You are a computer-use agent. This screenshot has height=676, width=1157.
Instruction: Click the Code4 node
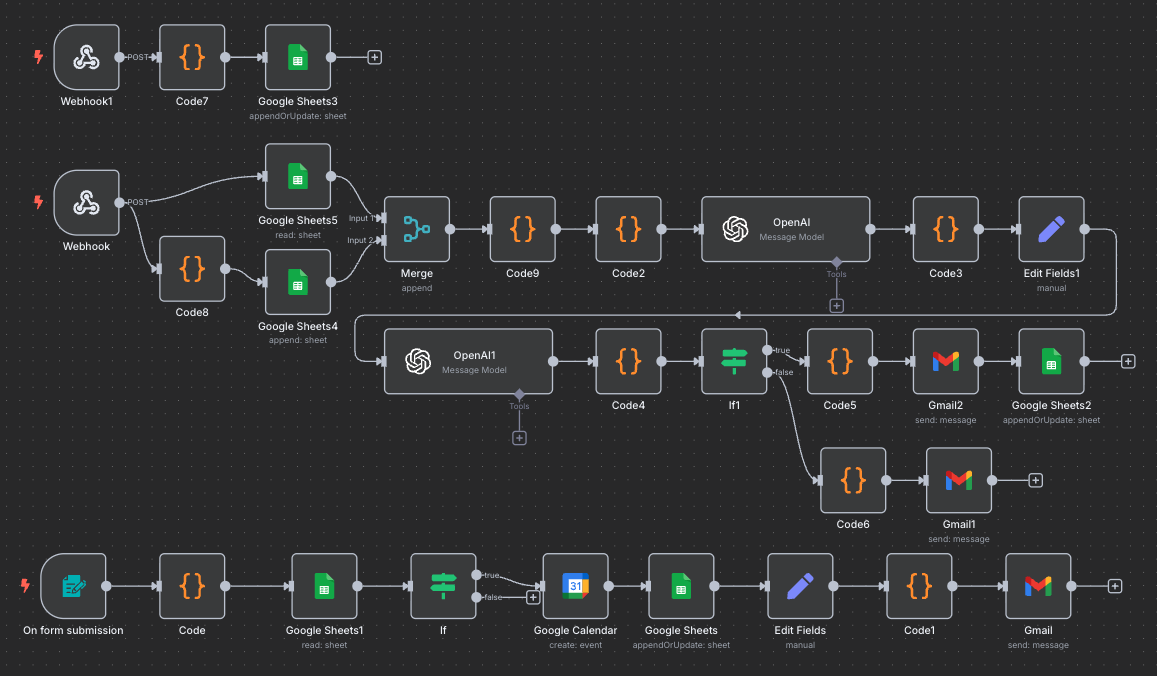629,362
